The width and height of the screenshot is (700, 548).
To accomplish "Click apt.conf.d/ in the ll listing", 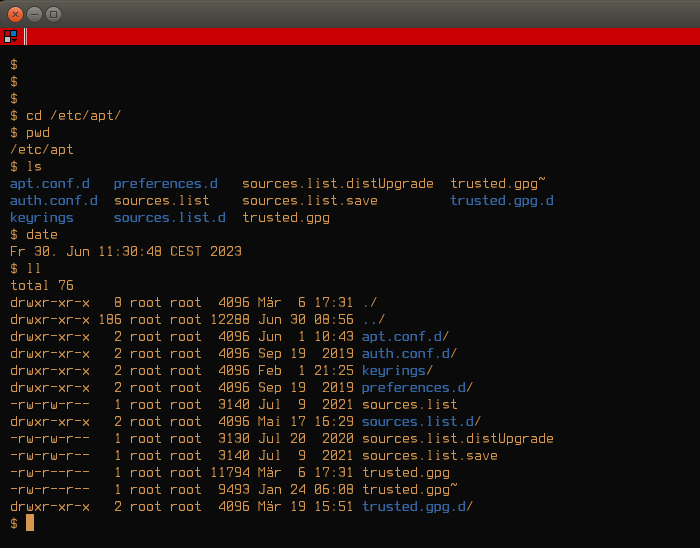I will (405, 336).
